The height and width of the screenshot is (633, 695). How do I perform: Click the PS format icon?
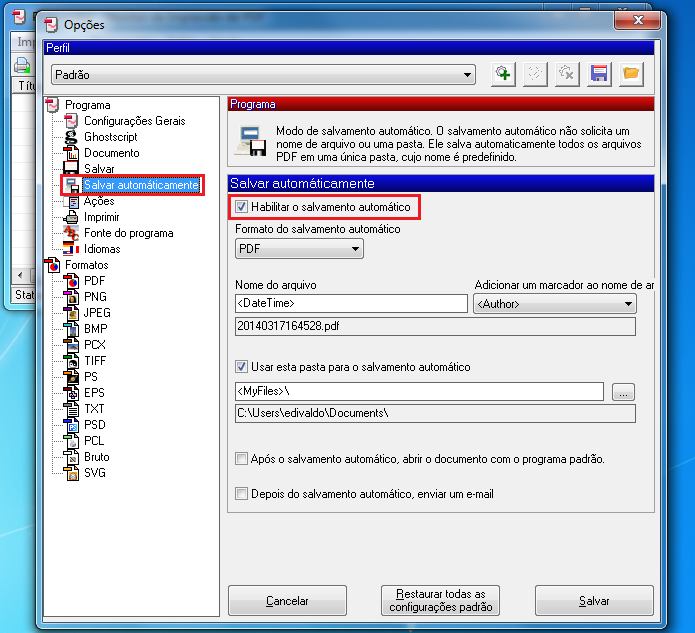tap(71, 377)
